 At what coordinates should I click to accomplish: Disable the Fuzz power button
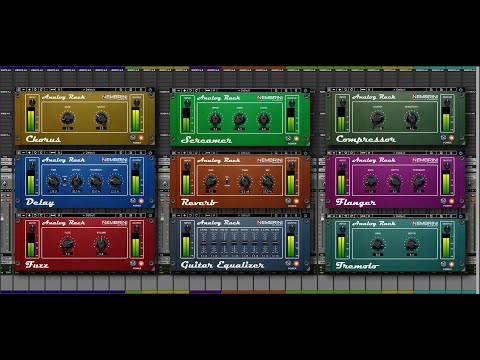(141, 264)
